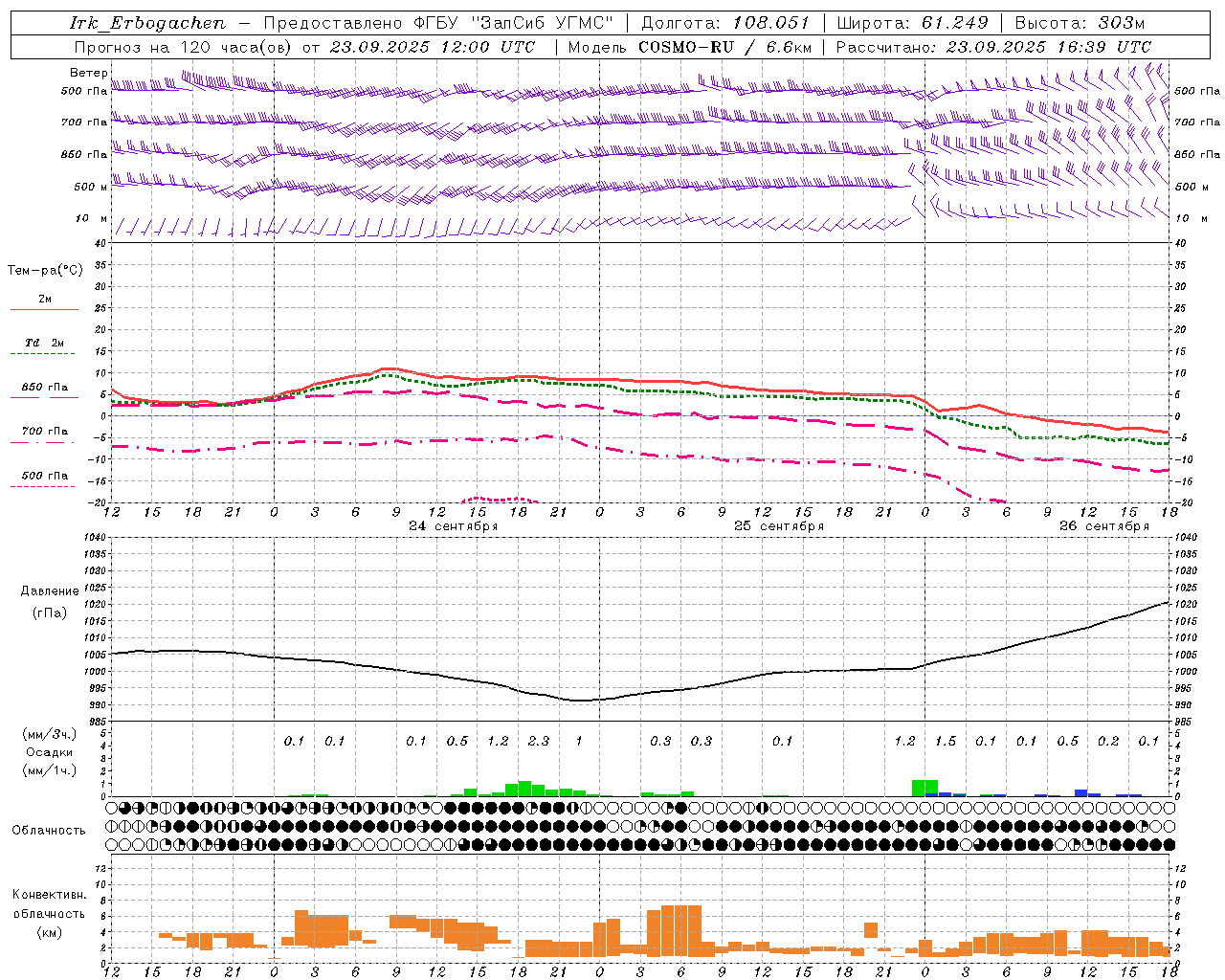This screenshot has width=1225, height=980.
Task: Select the Давление pressure chart title
Action: point(49,591)
